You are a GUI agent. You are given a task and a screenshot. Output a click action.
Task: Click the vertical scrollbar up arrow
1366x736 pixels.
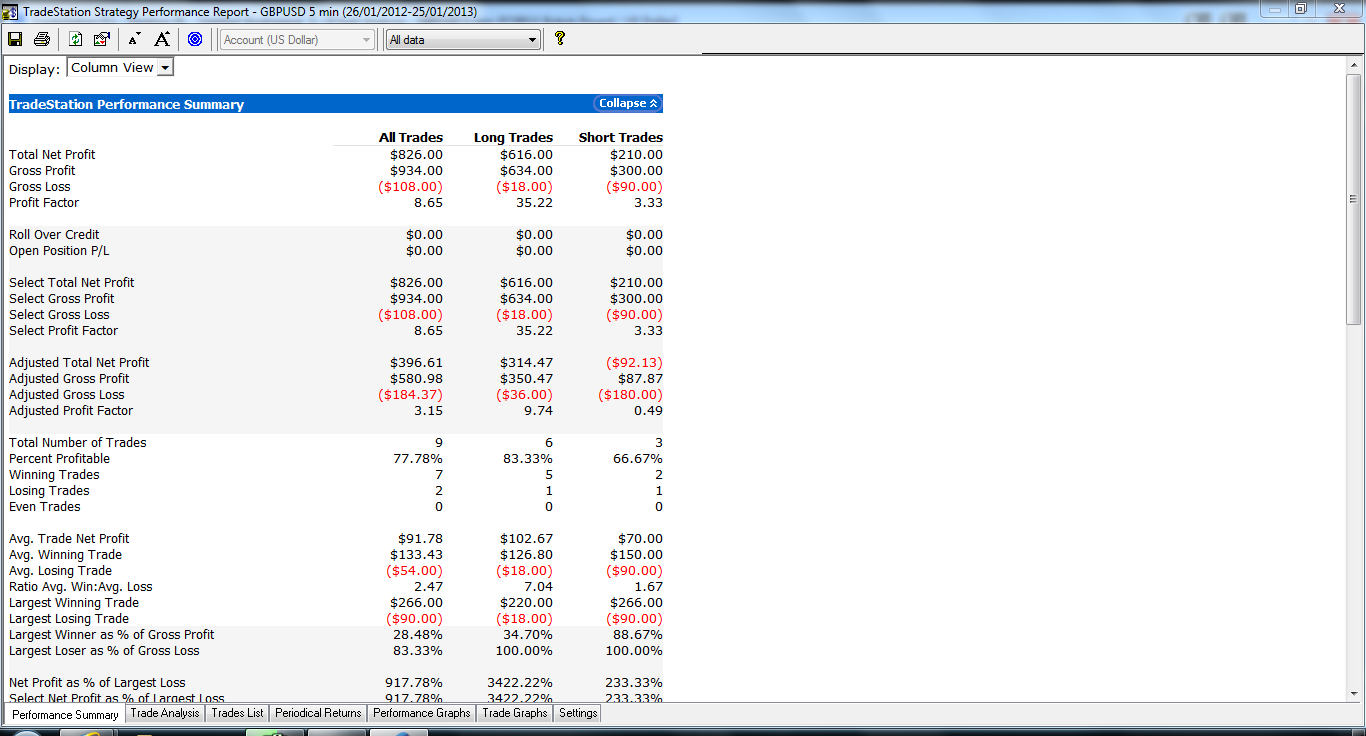(x=1354, y=66)
